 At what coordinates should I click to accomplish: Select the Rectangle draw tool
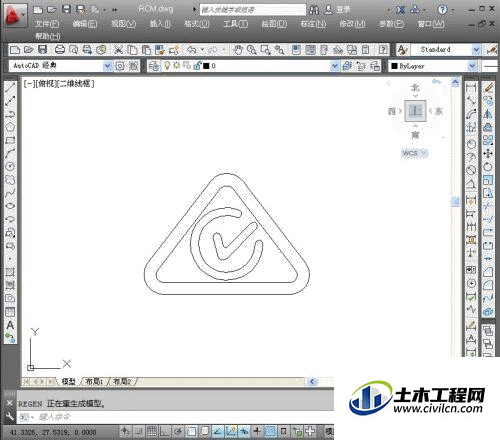pyautogui.click(x=10, y=140)
